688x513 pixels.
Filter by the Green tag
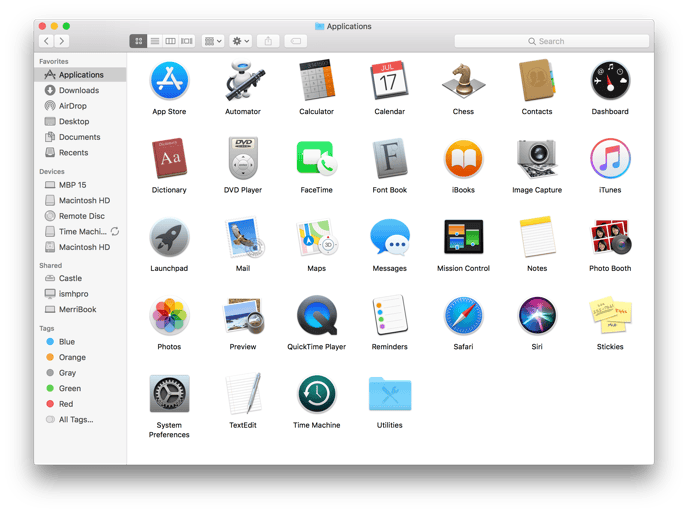click(x=80, y=388)
